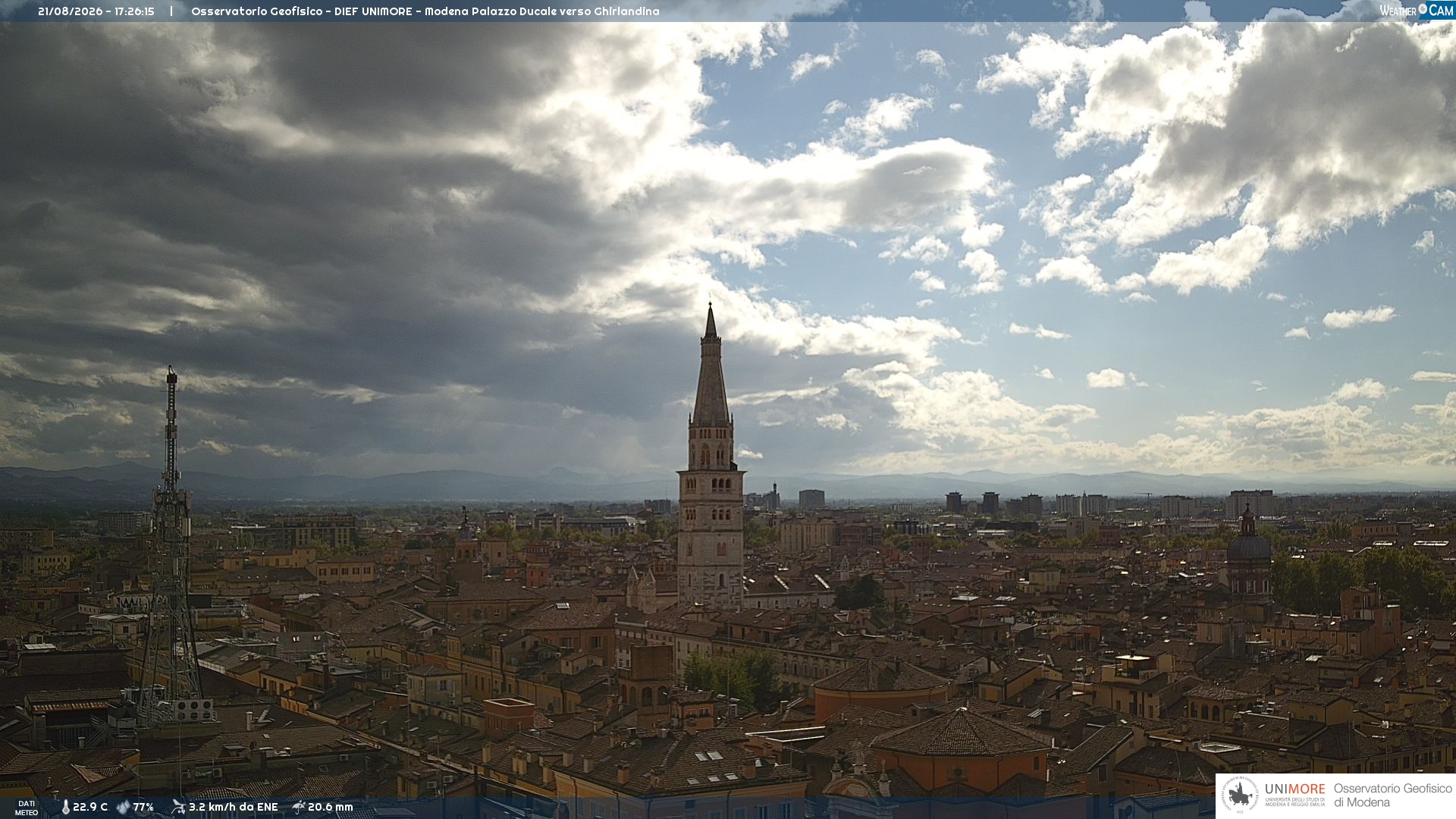Click the Ghirlandina bell tower spire
The image size is (1456, 819).
pos(711,364)
